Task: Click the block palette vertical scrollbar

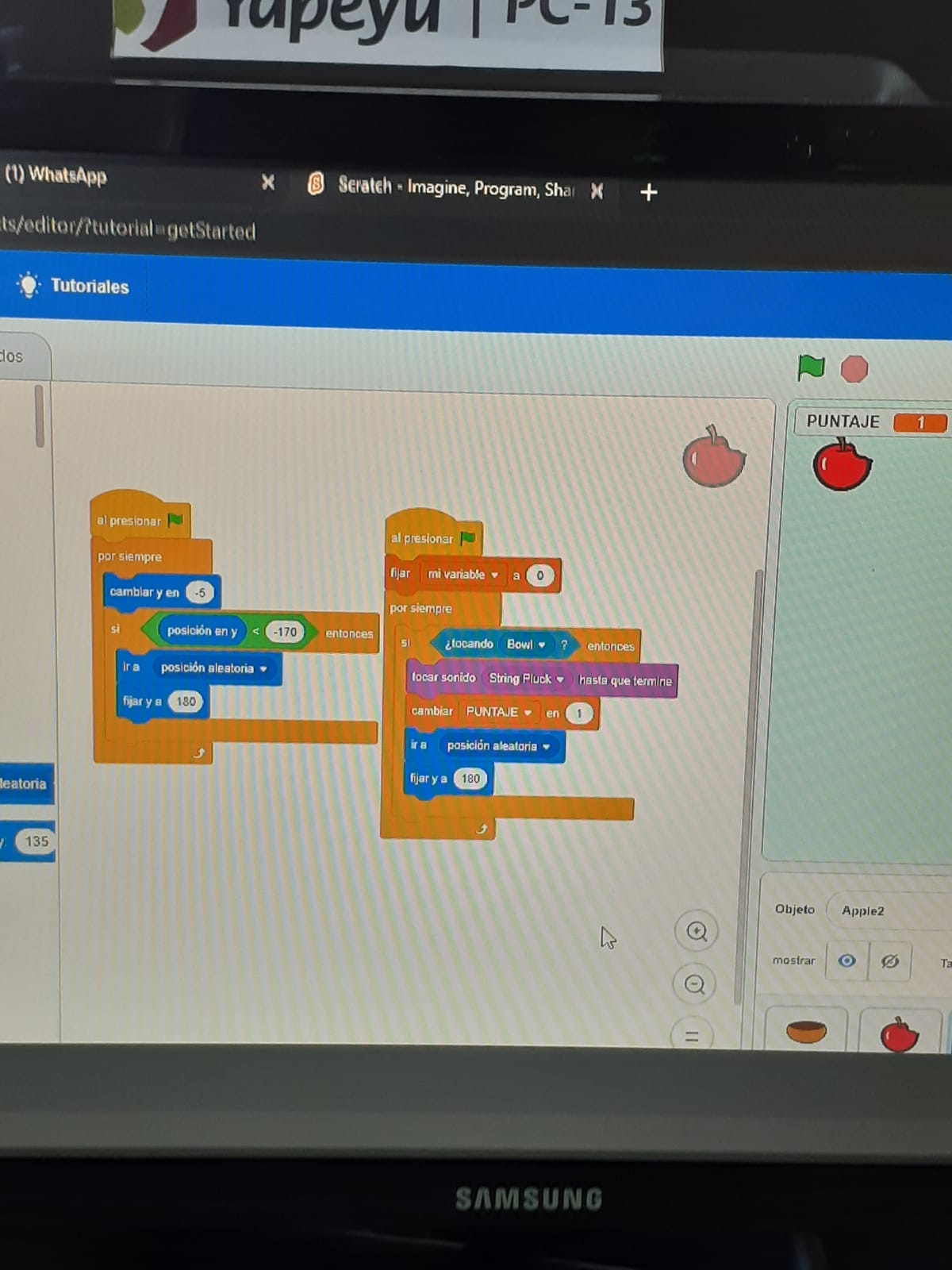Action: [x=39, y=416]
